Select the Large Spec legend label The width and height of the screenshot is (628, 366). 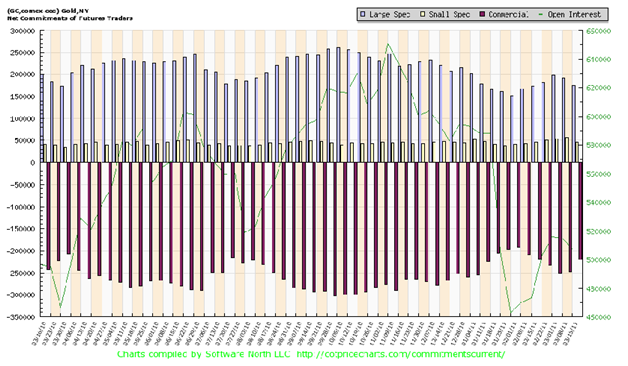(x=389, y=14)
